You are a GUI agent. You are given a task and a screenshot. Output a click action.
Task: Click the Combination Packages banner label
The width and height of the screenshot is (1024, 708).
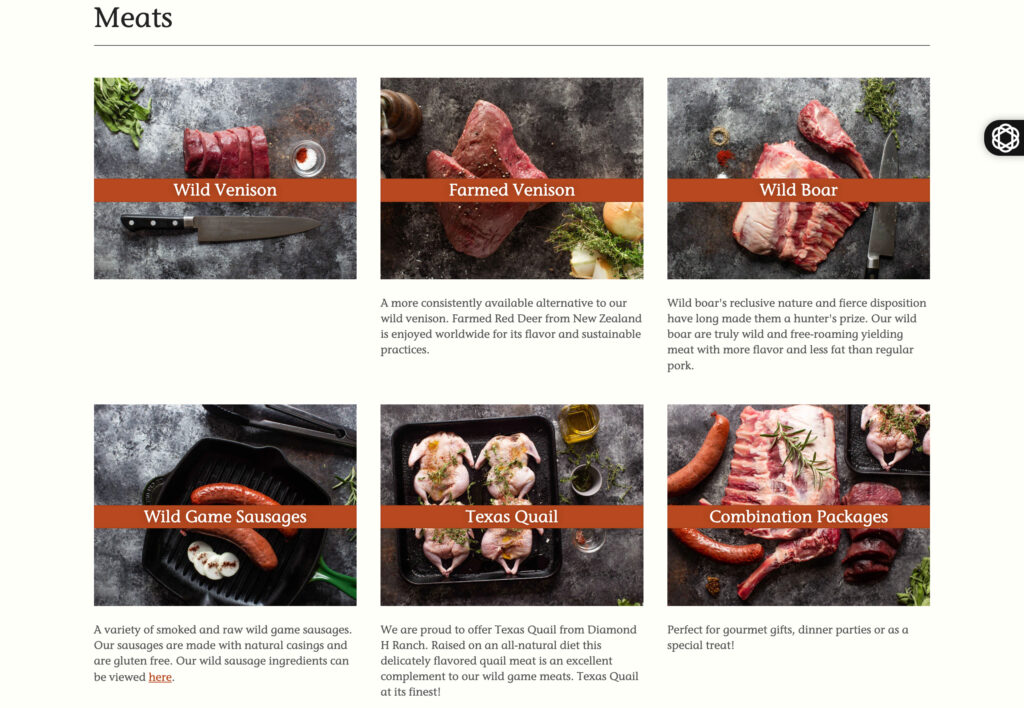pyautogui.click(x=799, y=517)
